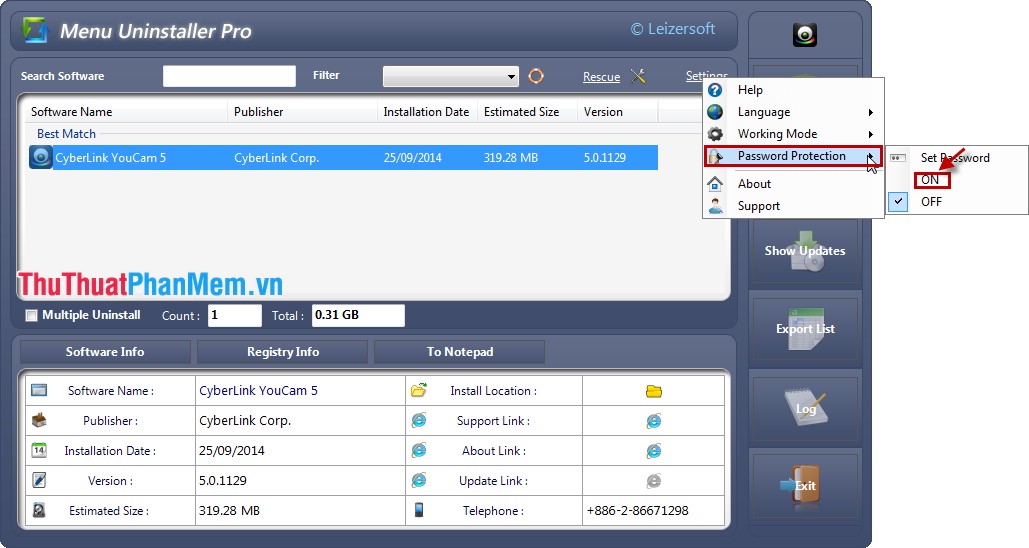Sort by the Software Name column header
Screen dimensions: 1029x548
click(125, 112)
